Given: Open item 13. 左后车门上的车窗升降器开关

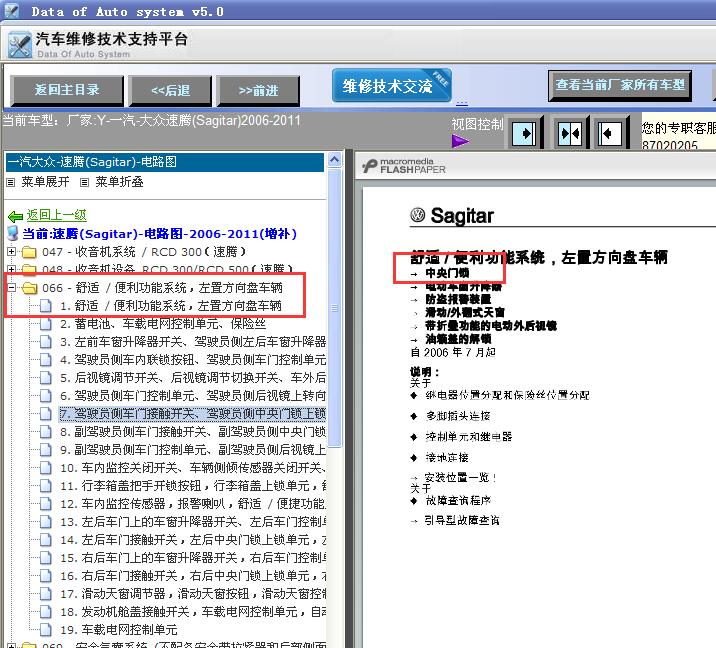Looking at the screenshot, I should click(x=193, y=522).
